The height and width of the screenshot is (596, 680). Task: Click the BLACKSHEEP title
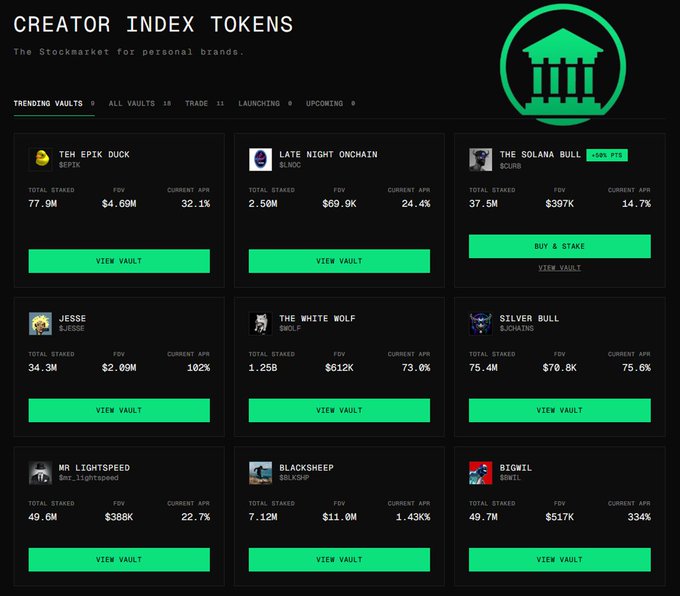click(x=307, y=468)
